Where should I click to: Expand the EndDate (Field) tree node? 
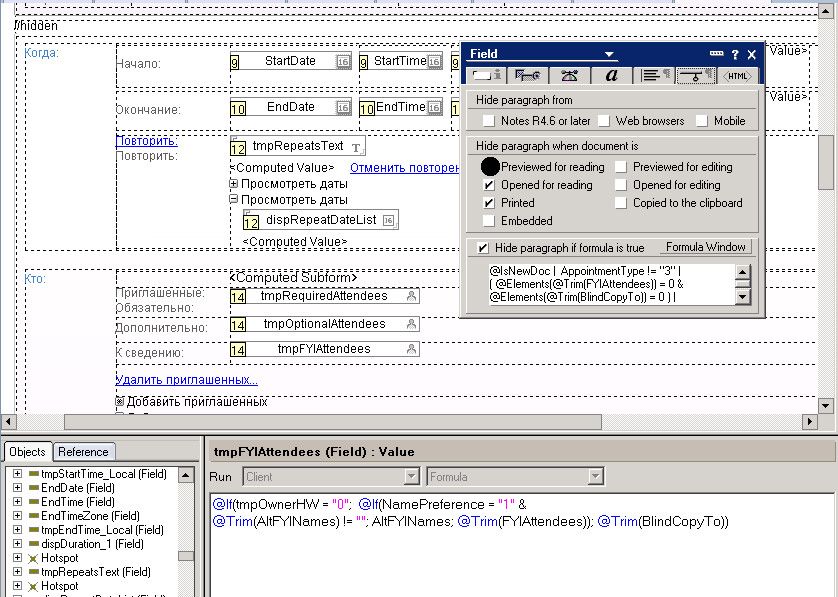[17, 488]
